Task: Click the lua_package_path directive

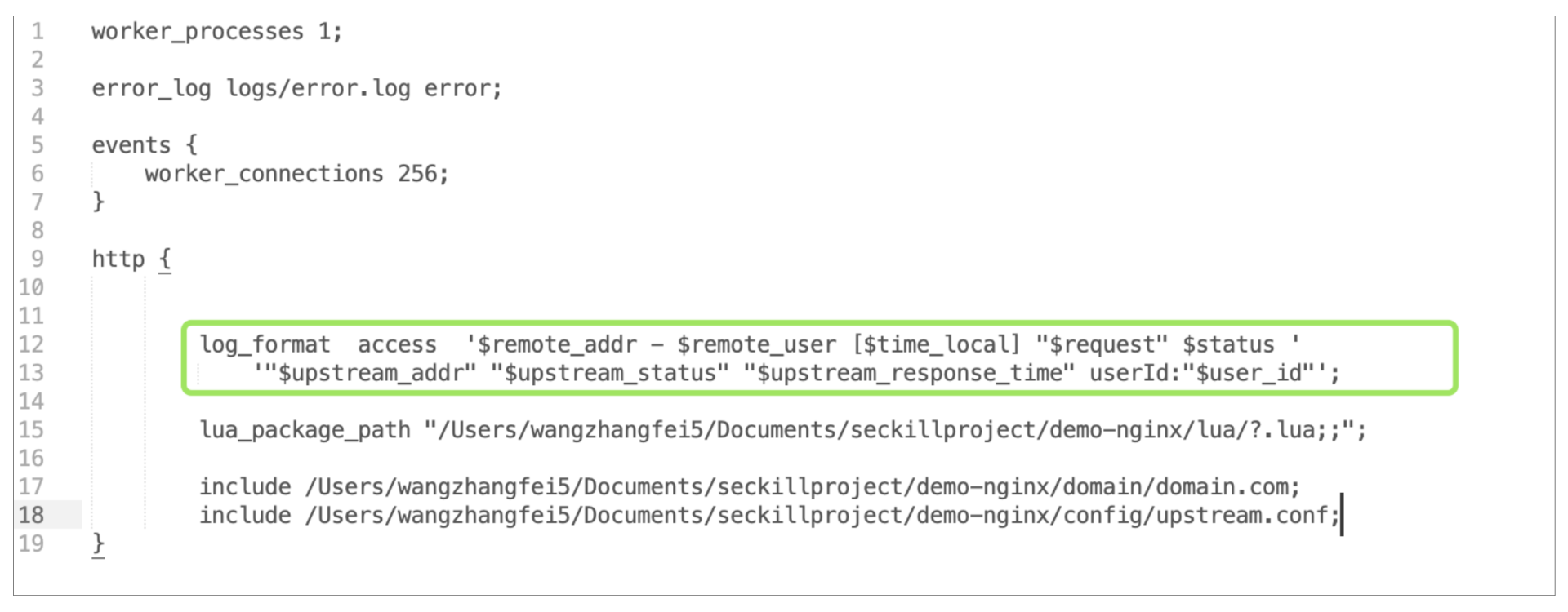Action: [x=305, y=430]
